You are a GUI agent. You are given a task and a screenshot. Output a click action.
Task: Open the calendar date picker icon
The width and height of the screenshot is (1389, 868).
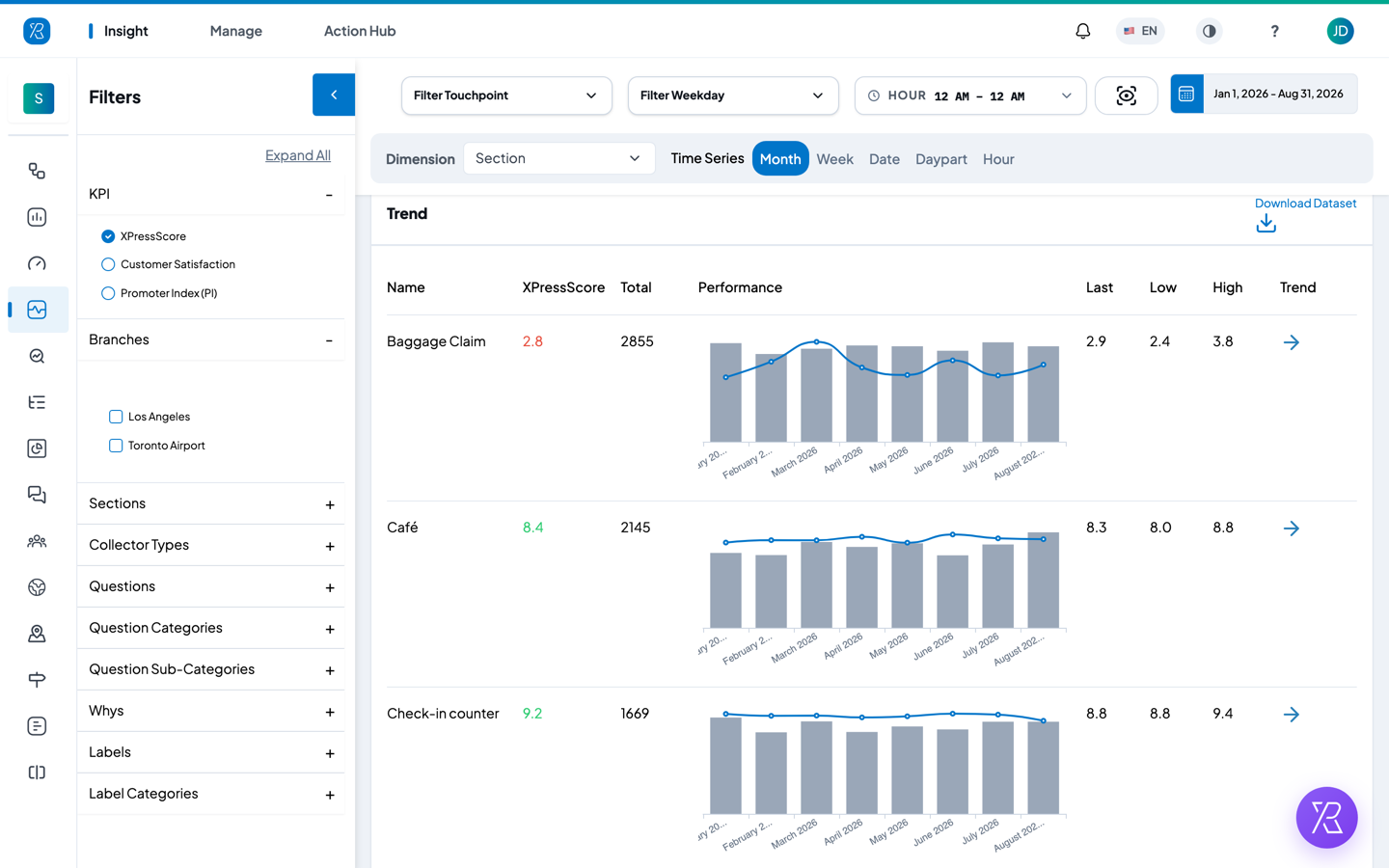(1186, 94)
